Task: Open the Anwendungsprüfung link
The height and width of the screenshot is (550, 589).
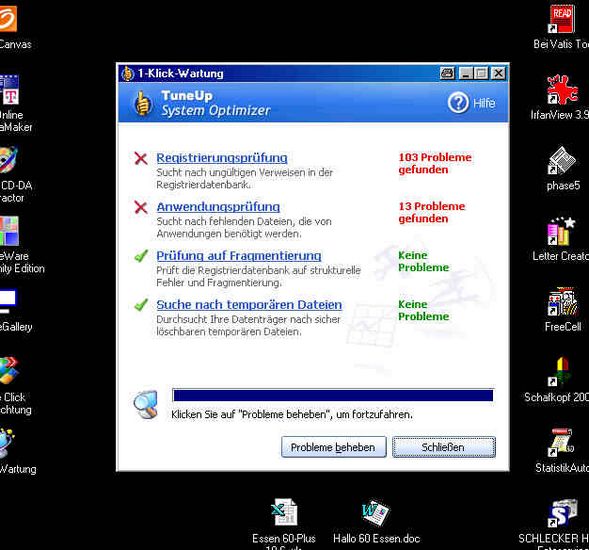Action: (218, 207)
